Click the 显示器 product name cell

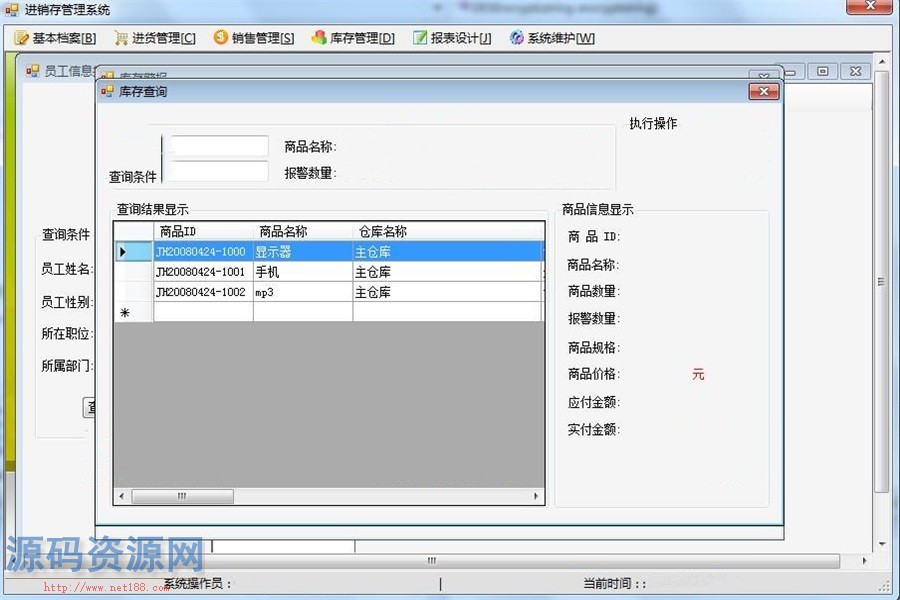click(x=302, y=251)
